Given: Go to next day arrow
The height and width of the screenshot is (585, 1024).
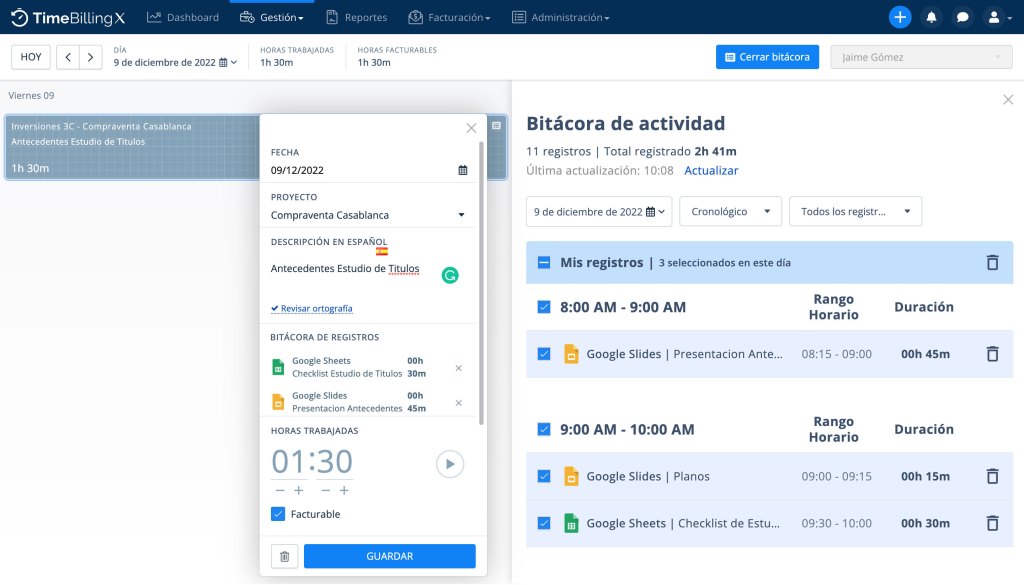Looking at the screenshot, I should 91,57.
